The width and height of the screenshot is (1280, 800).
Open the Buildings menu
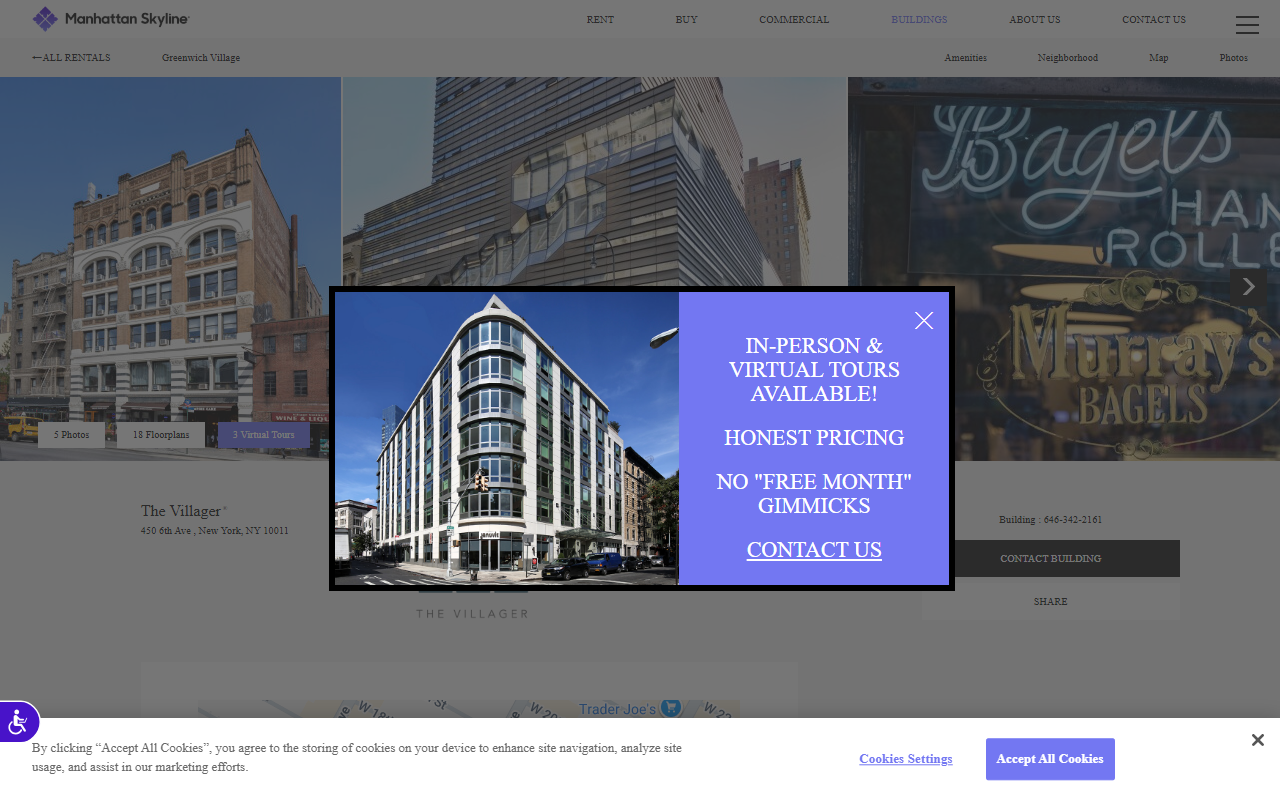point(919,20)
